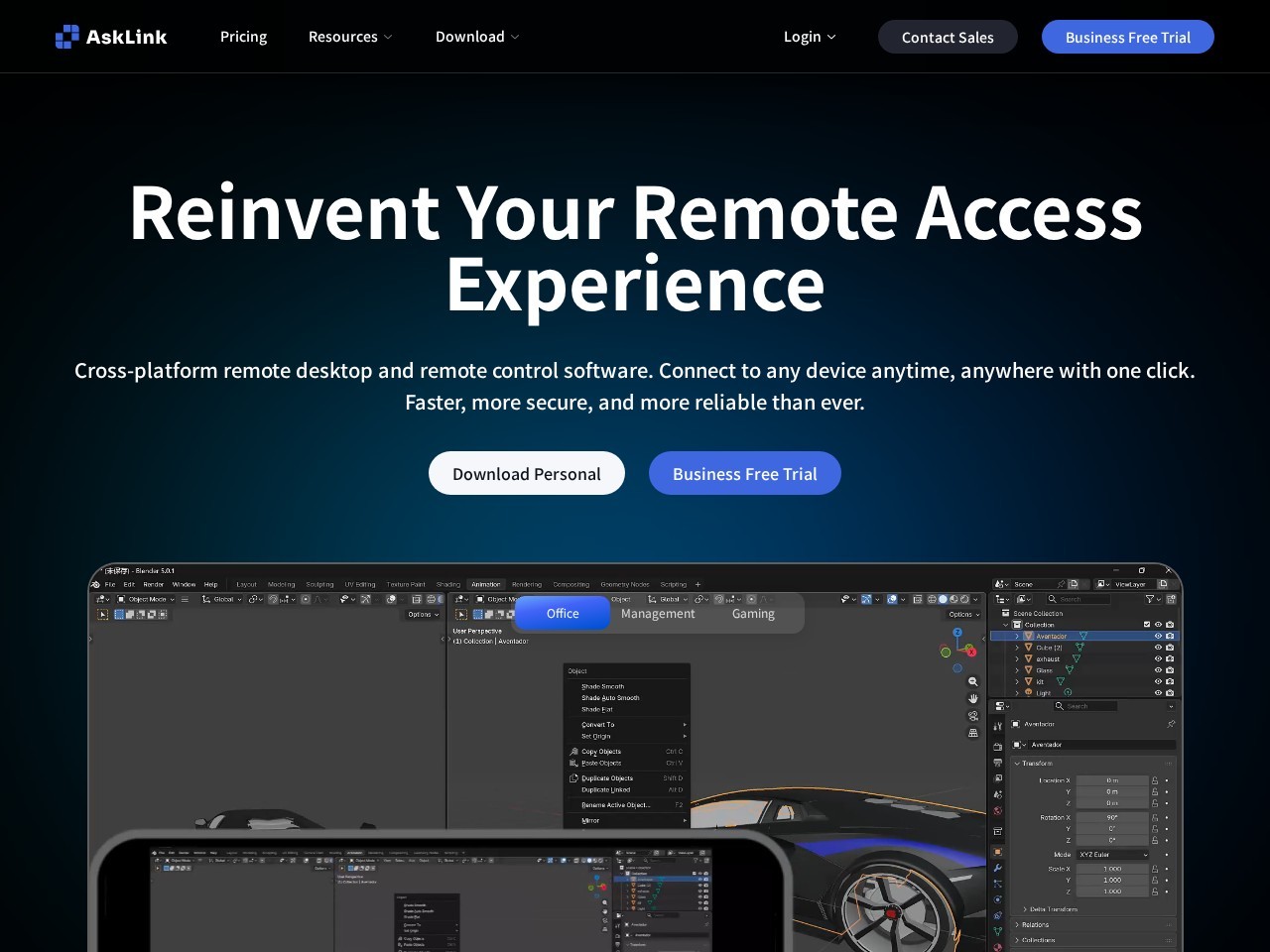The image size is (1270, 952).
Task: Expand the Download dropdown in navbar
Action: 477,37
